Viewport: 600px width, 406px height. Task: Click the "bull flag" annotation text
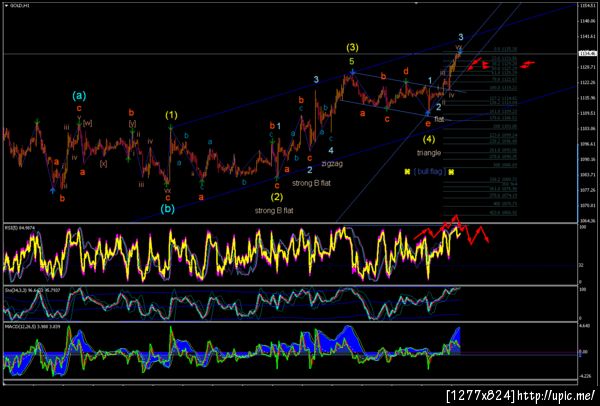tap(429, 172)
